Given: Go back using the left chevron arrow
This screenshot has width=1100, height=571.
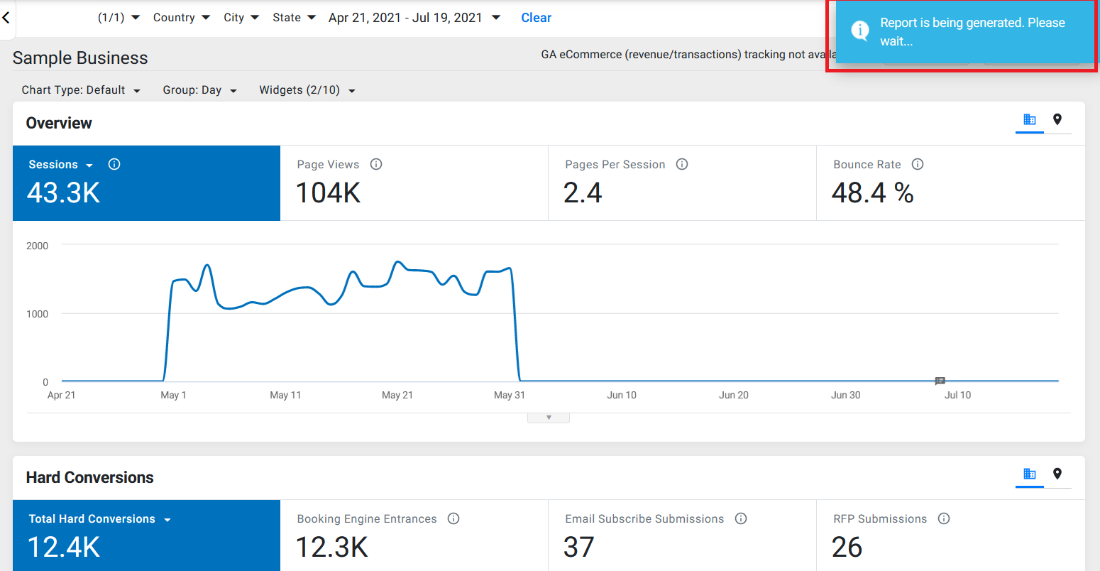Looking at the screenshot, I should click(6, 18).
